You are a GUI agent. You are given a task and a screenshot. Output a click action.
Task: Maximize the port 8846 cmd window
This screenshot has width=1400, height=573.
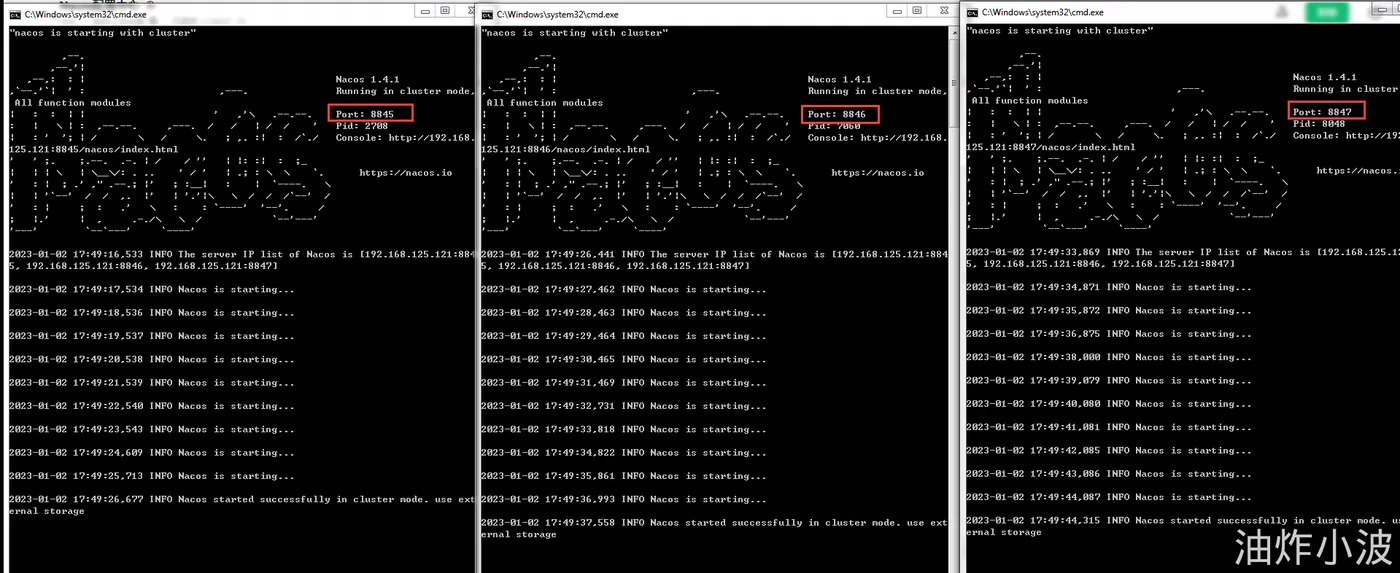(917, 11)
